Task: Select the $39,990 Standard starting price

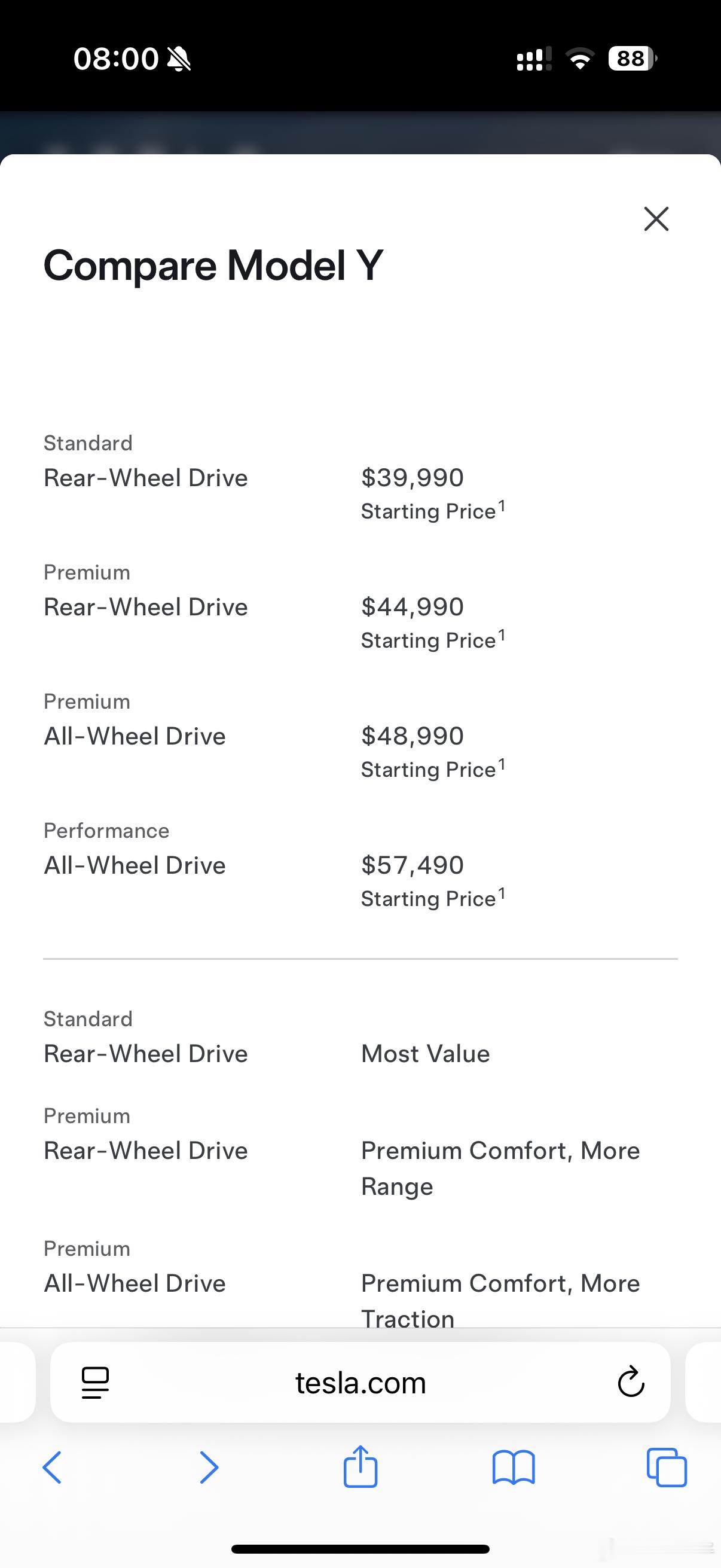Action: point(413,478)
